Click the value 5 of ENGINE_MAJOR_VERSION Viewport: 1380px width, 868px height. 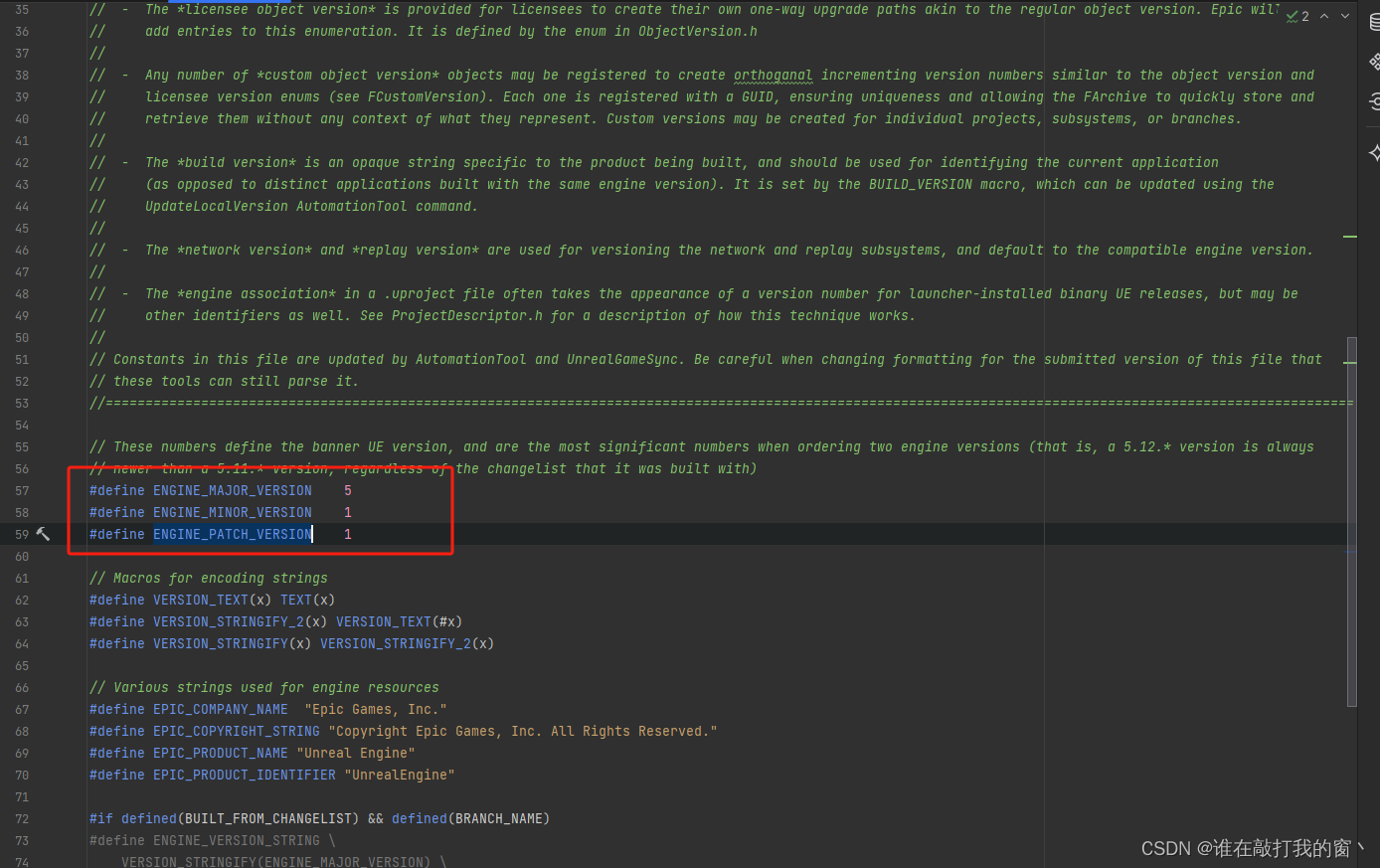pos(347,490)
